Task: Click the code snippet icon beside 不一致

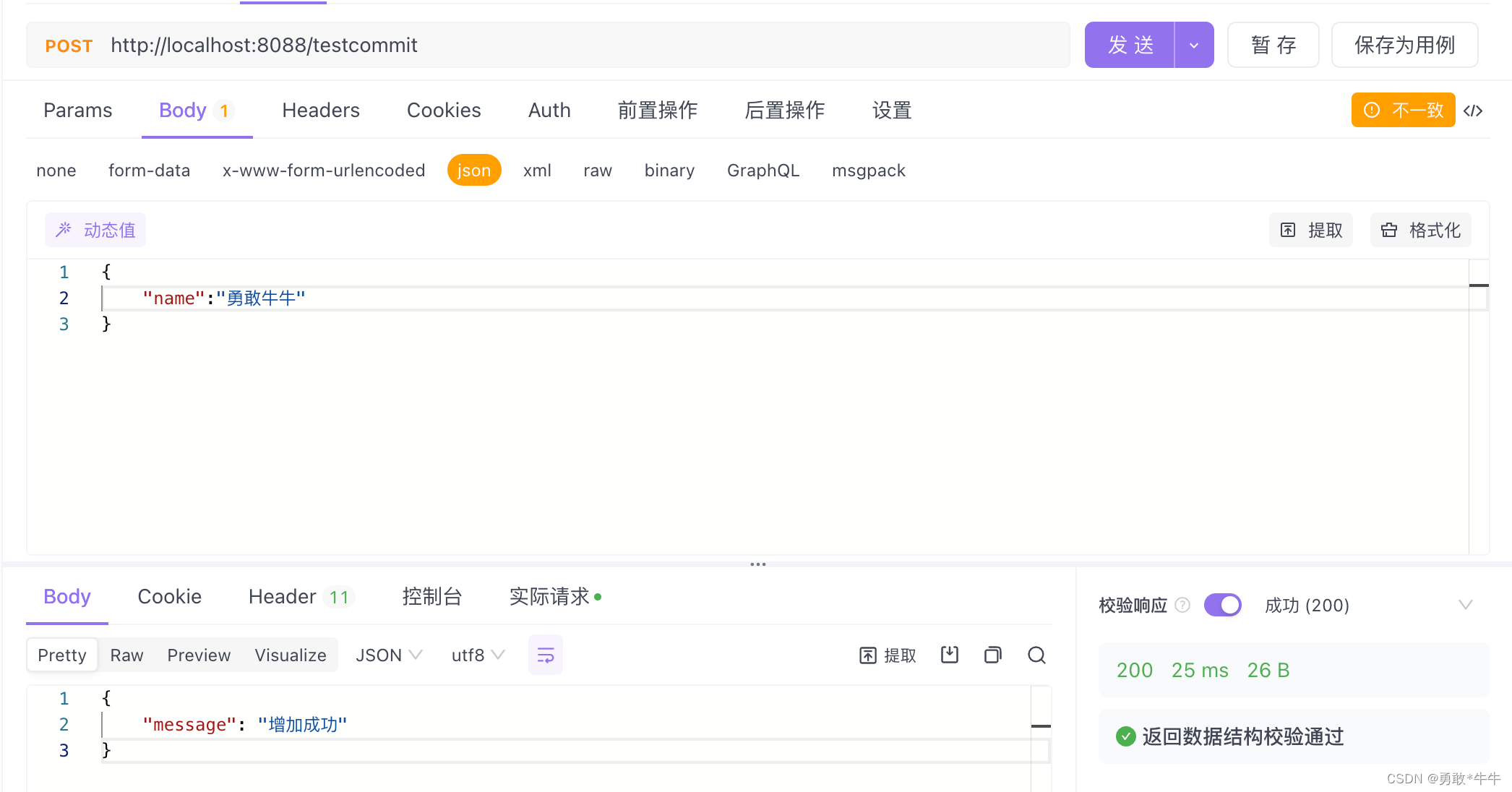Action: click(1473, 111)
